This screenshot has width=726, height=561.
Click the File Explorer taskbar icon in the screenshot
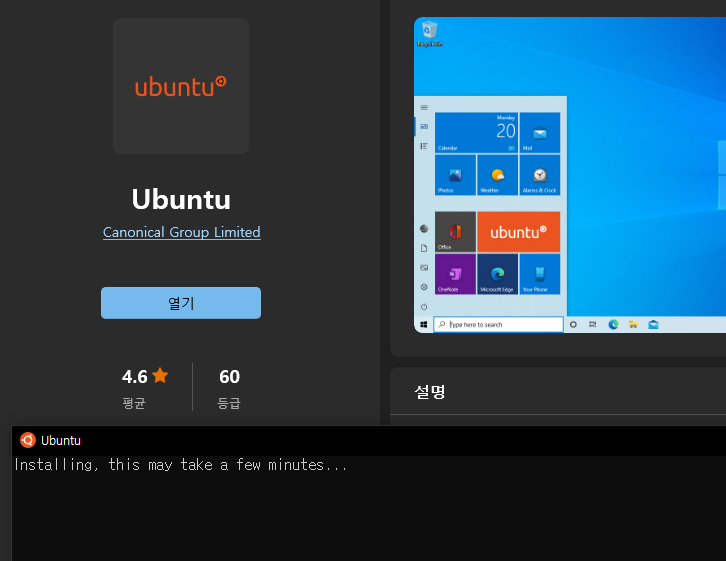tap(633, 324)
